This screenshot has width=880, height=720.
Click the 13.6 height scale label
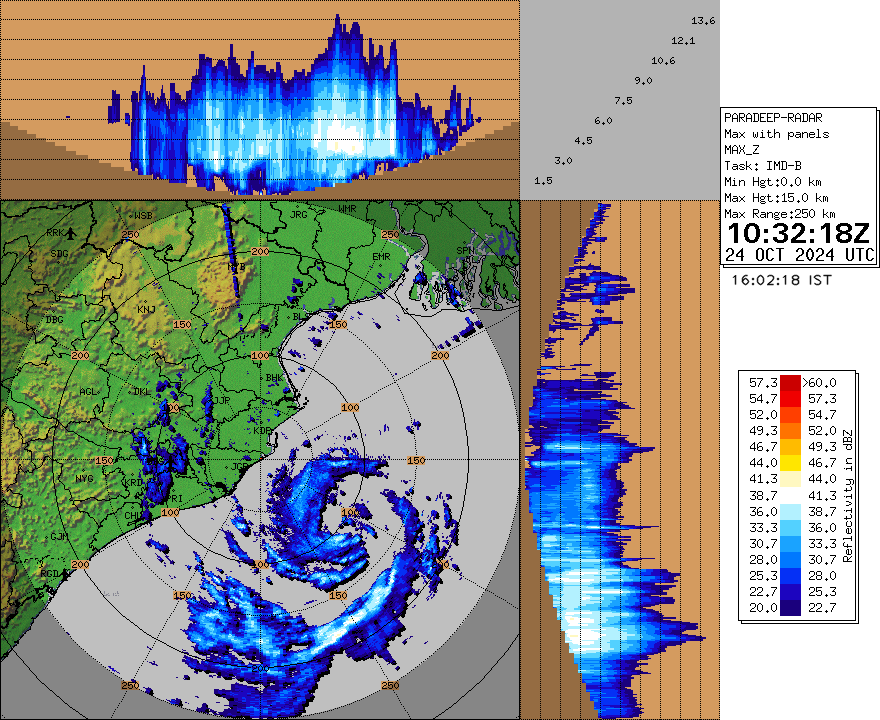[x=703, y=21]
